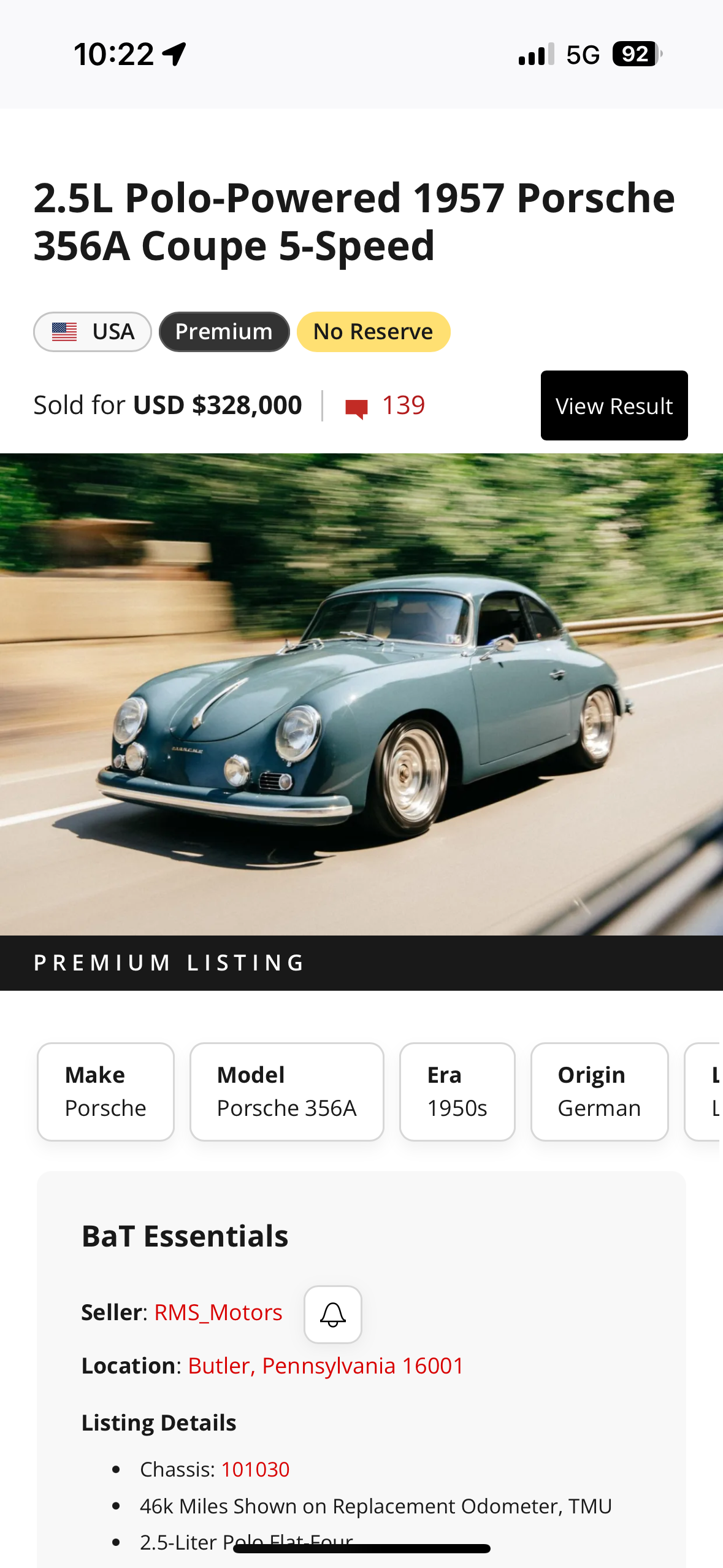Tap the battery indicator showing 92

(x=637, y=54)
